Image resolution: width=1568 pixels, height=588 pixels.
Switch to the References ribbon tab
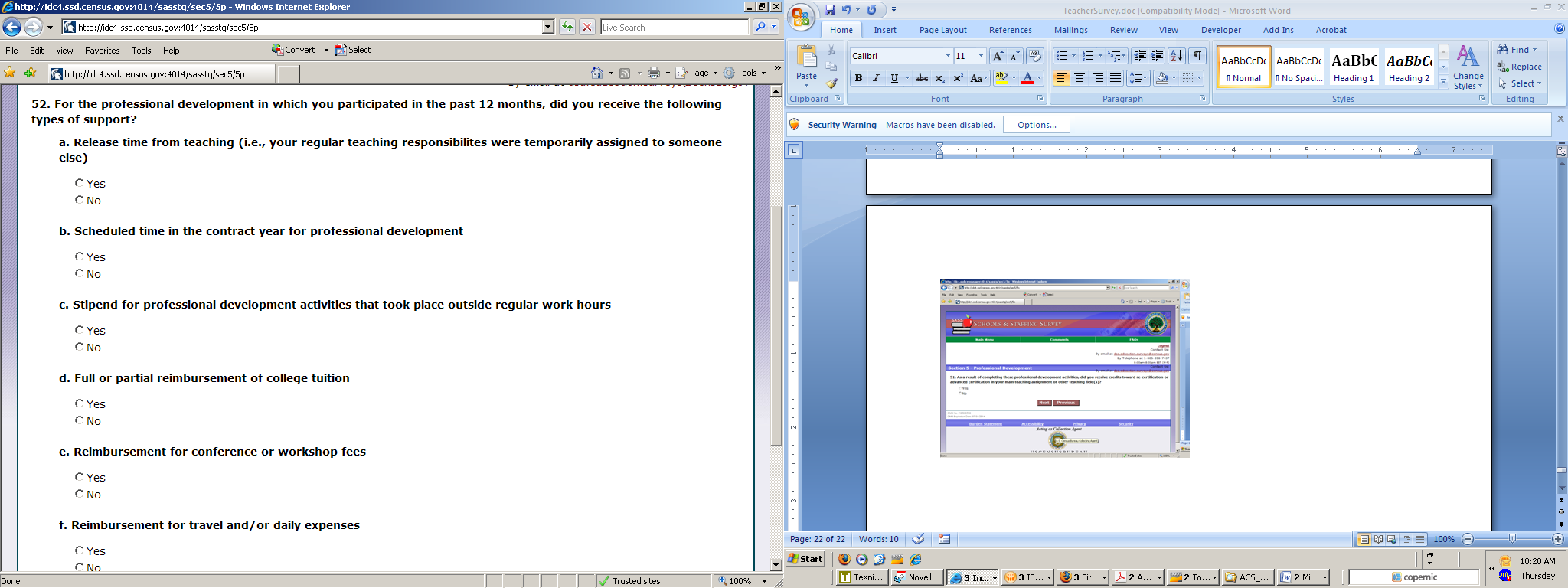(1010, 30)
